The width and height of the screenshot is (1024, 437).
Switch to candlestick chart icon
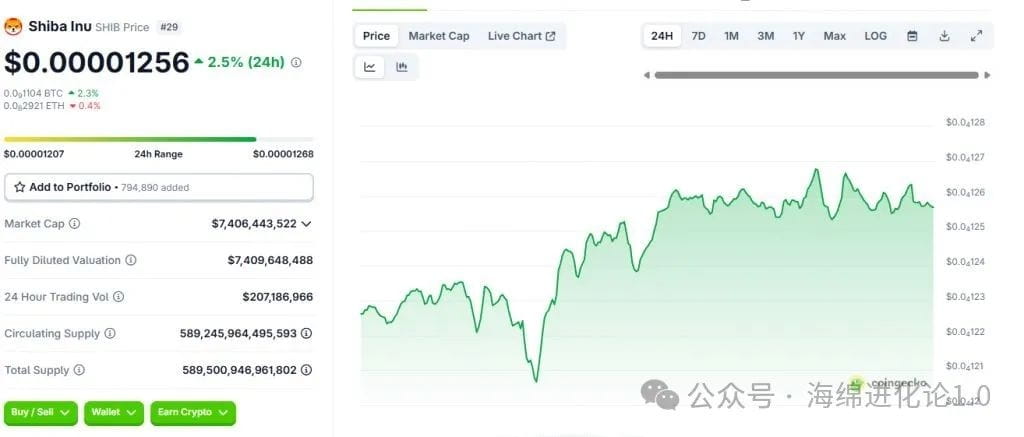(x=402, y=67)
